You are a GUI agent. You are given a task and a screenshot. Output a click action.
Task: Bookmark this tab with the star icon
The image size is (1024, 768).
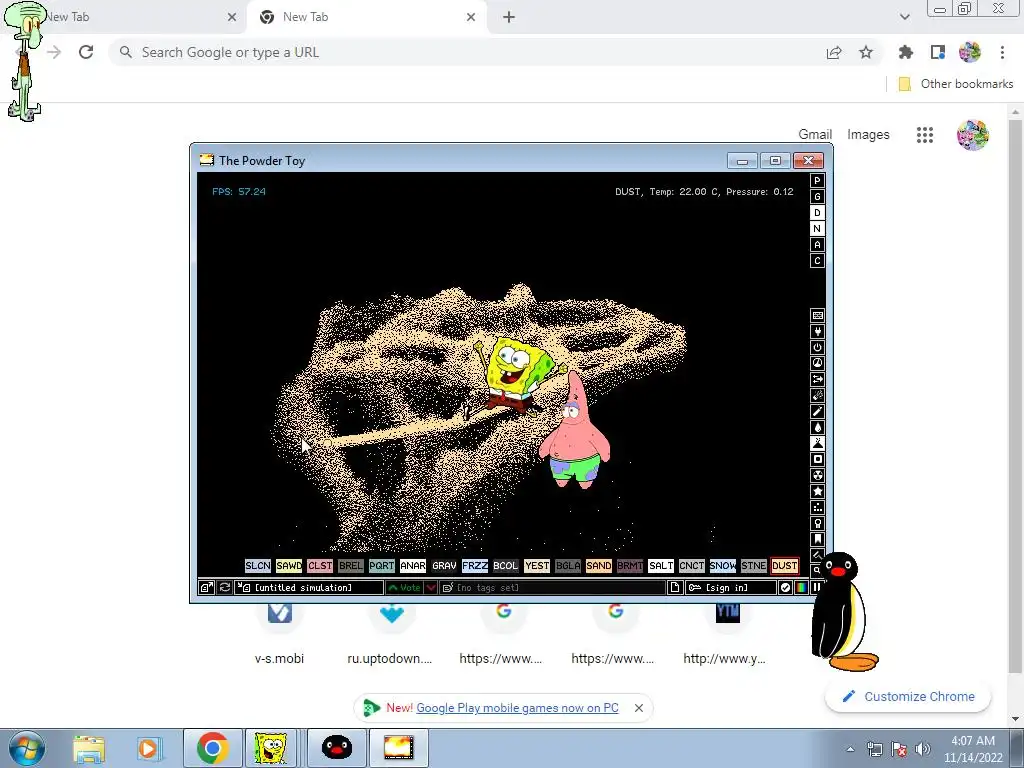click(x=866, y=52)
